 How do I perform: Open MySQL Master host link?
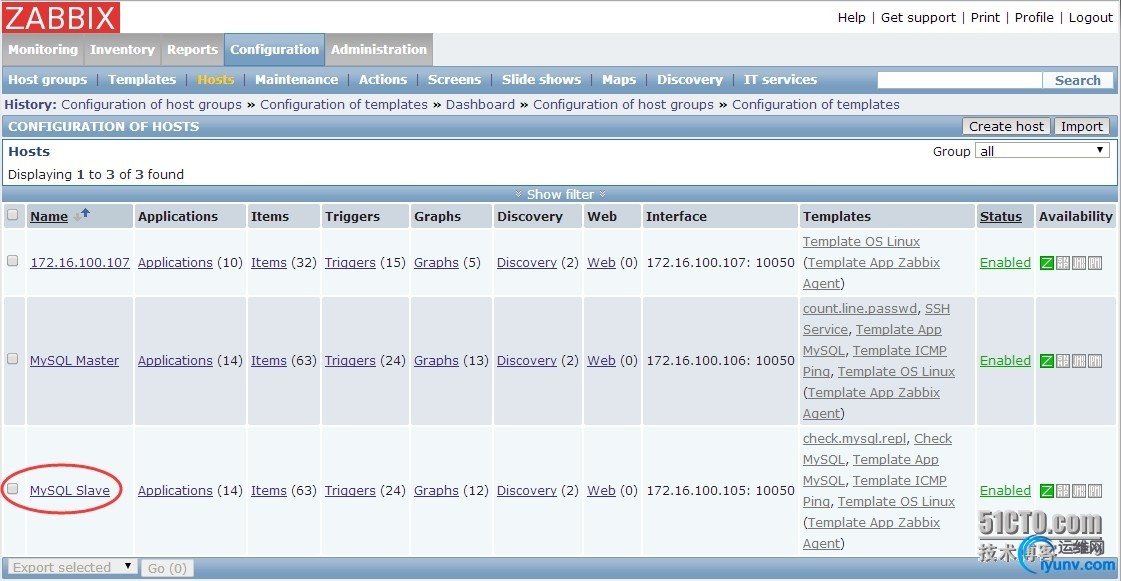(74, 361)
